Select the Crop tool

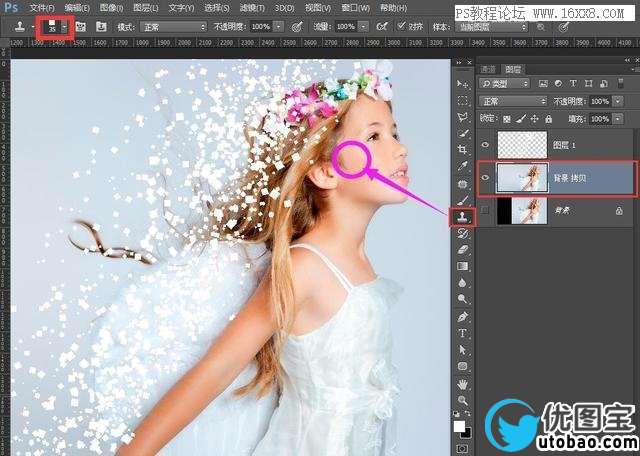click(x=463, y=149)
